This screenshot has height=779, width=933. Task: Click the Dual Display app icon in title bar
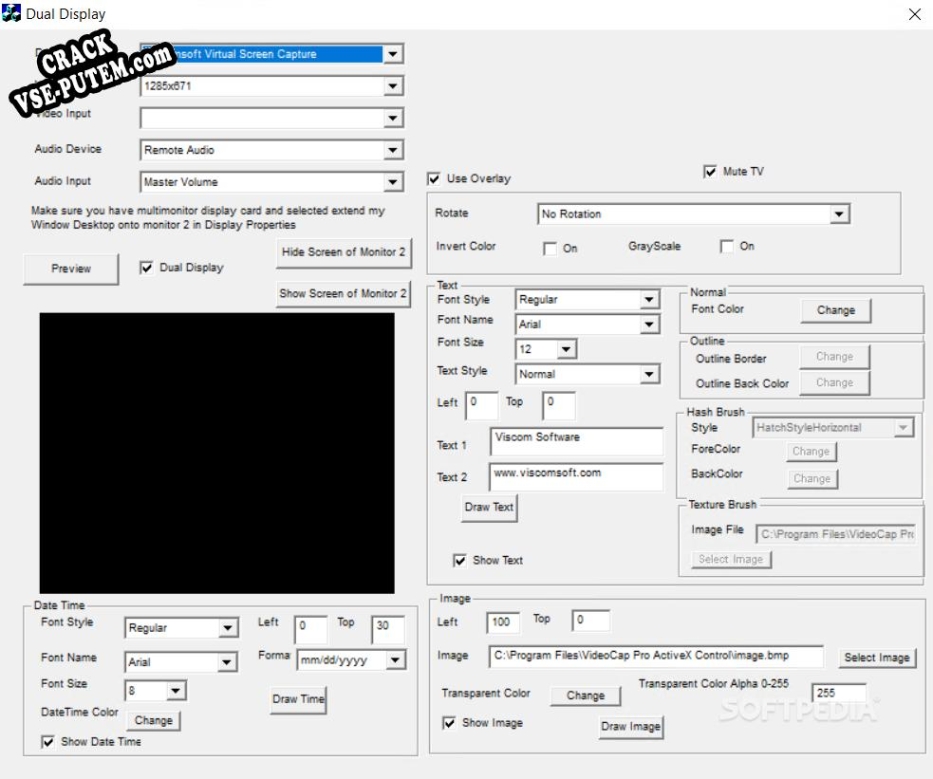coord(13,14)
